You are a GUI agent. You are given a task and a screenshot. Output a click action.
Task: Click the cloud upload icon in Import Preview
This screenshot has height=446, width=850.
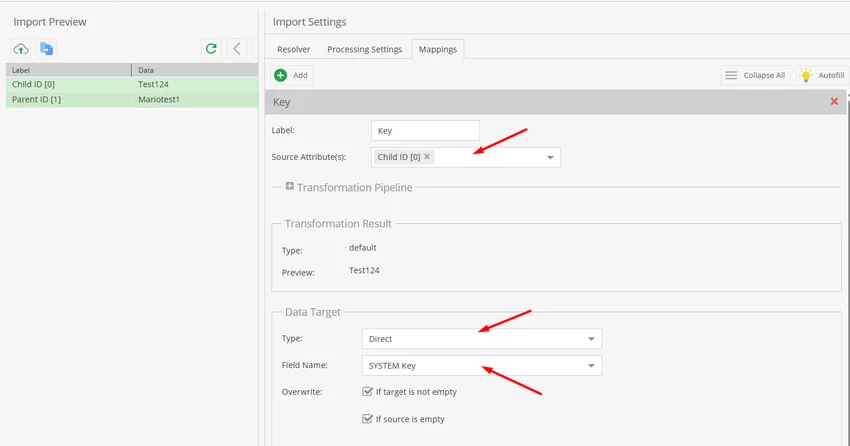coord(21,49)
